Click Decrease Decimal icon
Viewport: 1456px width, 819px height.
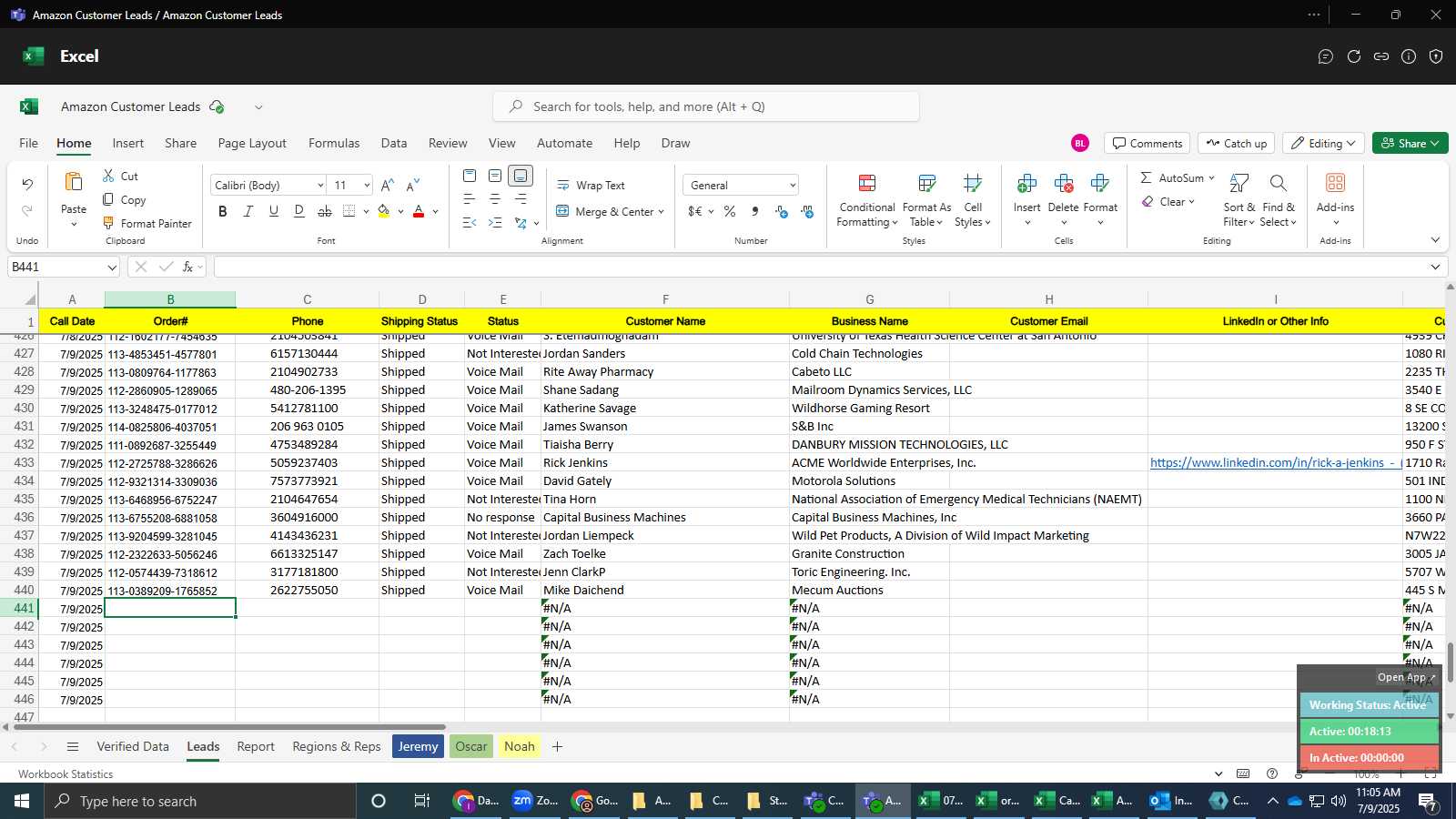[x=807, y=211]
